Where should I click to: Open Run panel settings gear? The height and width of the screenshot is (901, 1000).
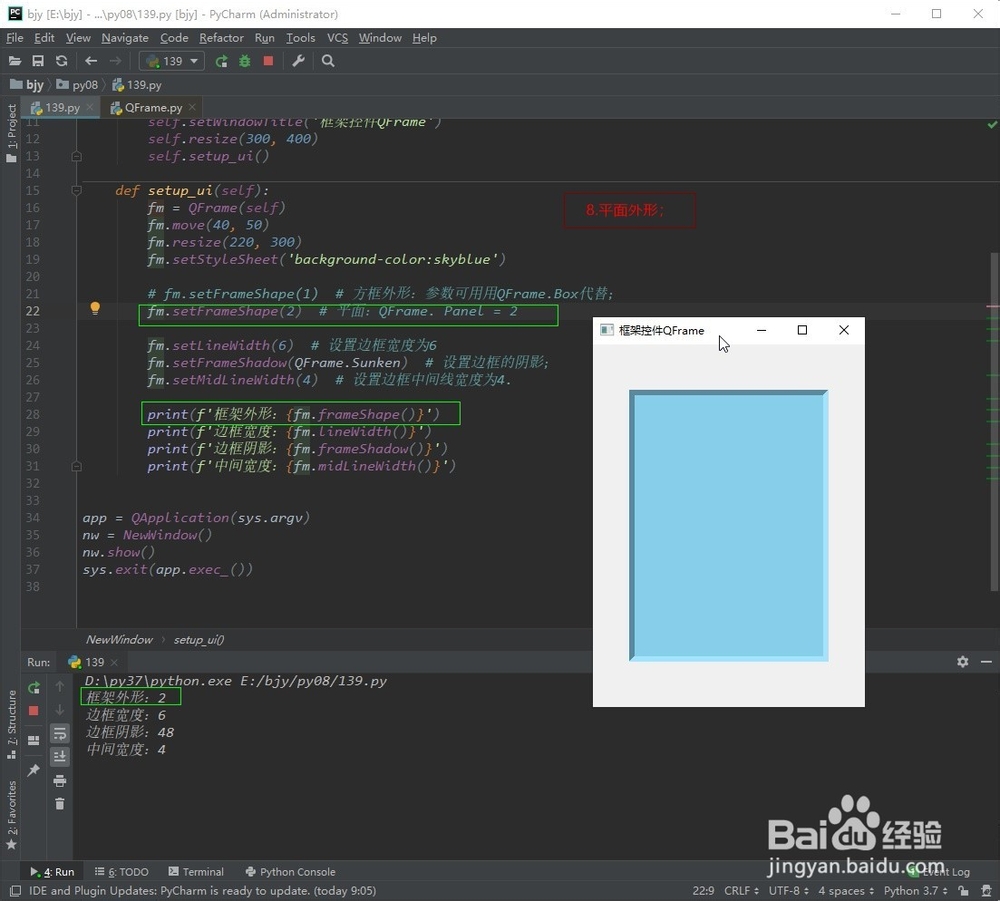click(x=962, y=662)
